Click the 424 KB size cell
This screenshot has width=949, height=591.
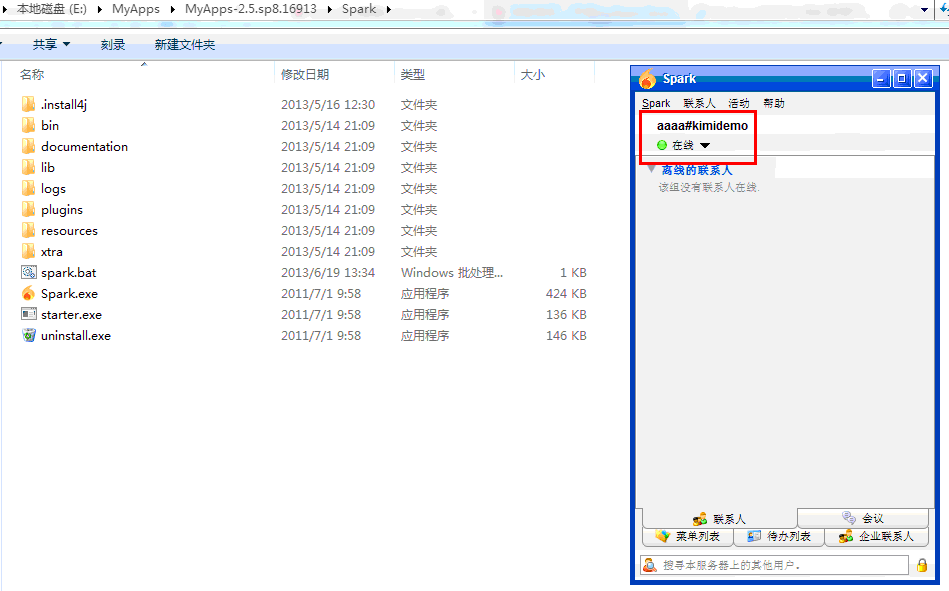566,294
